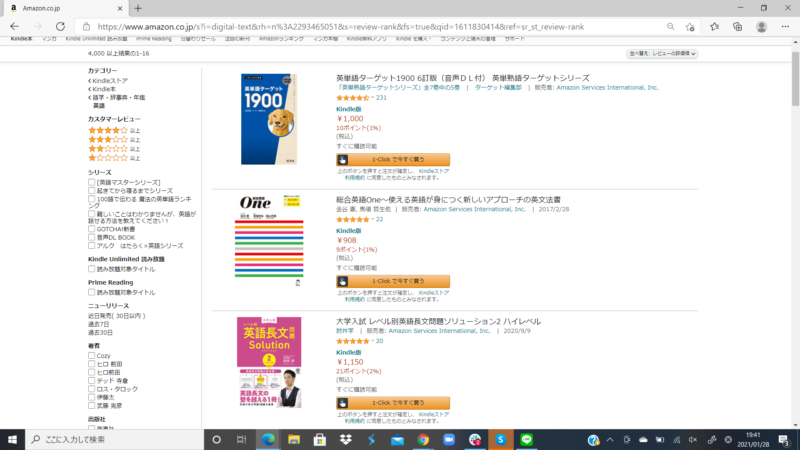Image resolution: width=800 pixels, height=450 pixels.
Task: Click the lock icon in the address bar
Action: (x=86, y=27)
